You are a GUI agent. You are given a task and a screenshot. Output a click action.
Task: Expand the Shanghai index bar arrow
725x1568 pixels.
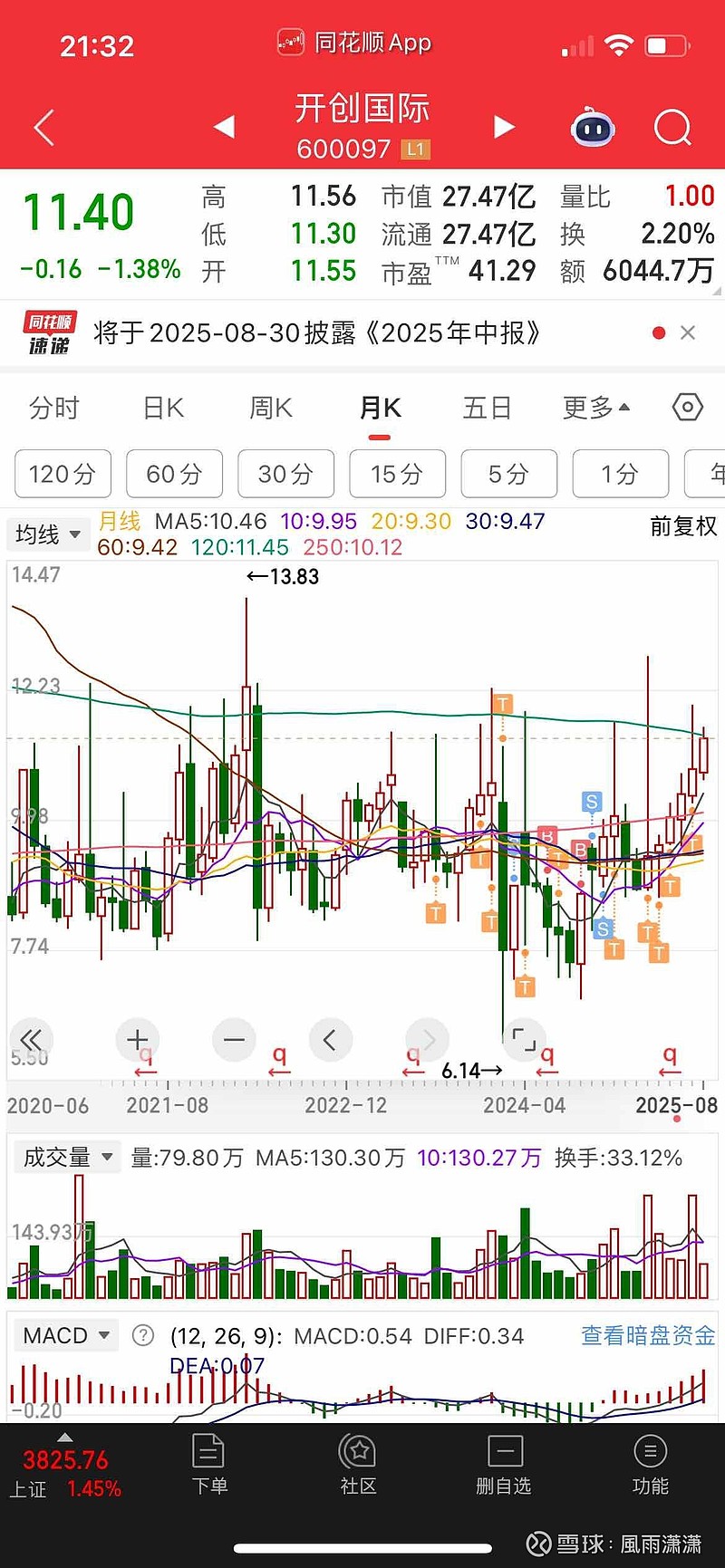[x=64, y=1438]
